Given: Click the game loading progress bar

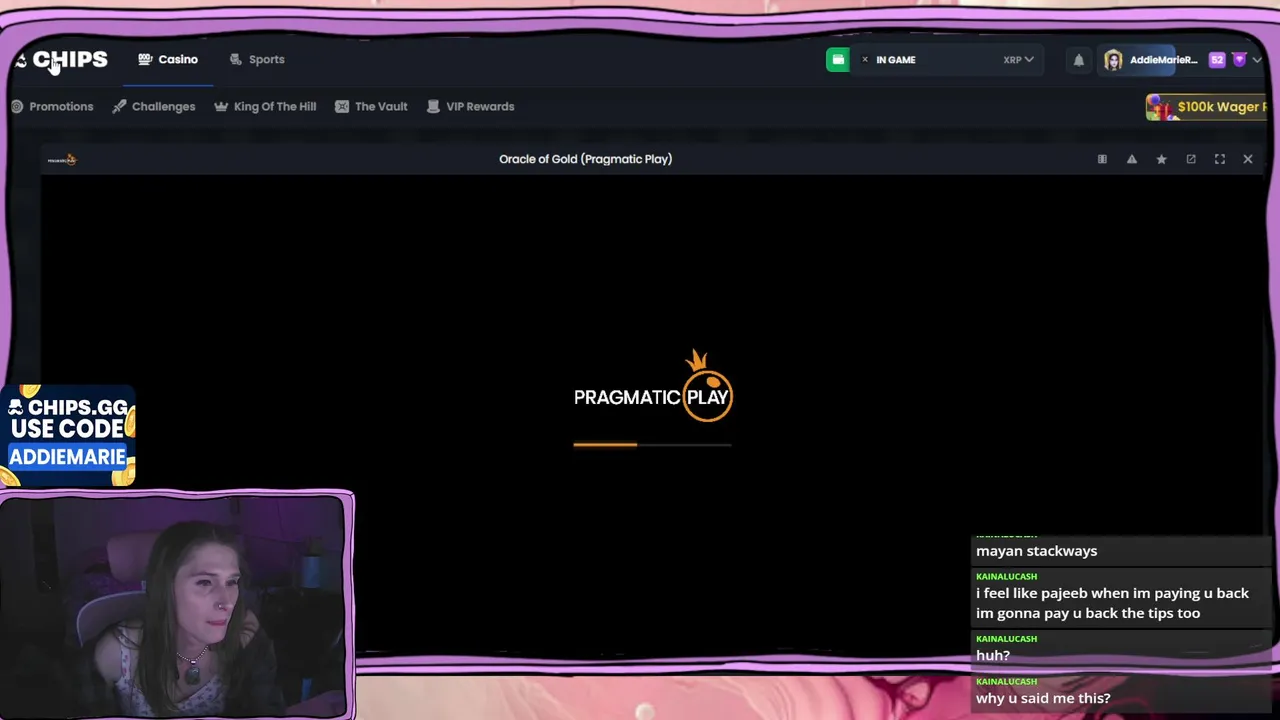Looking at the screenshot, I should coord(652,444).
